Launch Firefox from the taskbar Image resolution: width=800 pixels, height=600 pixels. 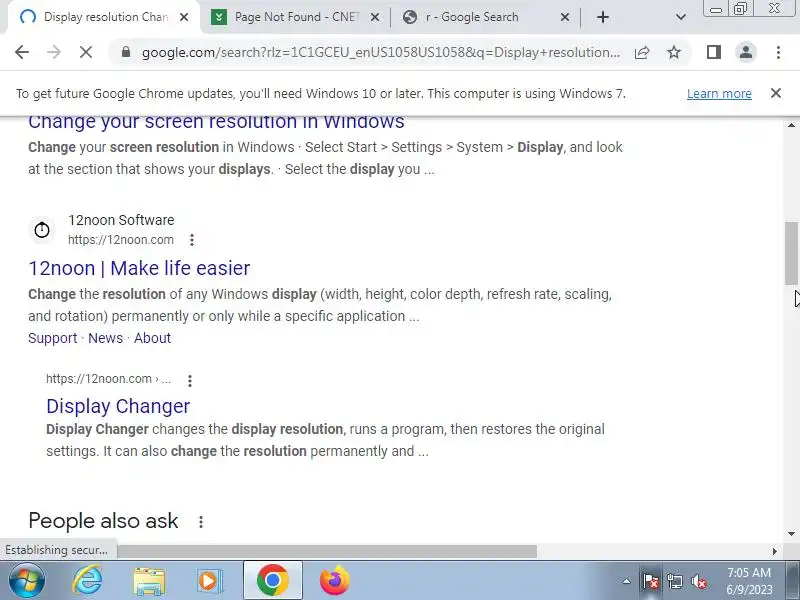point(335,580)
